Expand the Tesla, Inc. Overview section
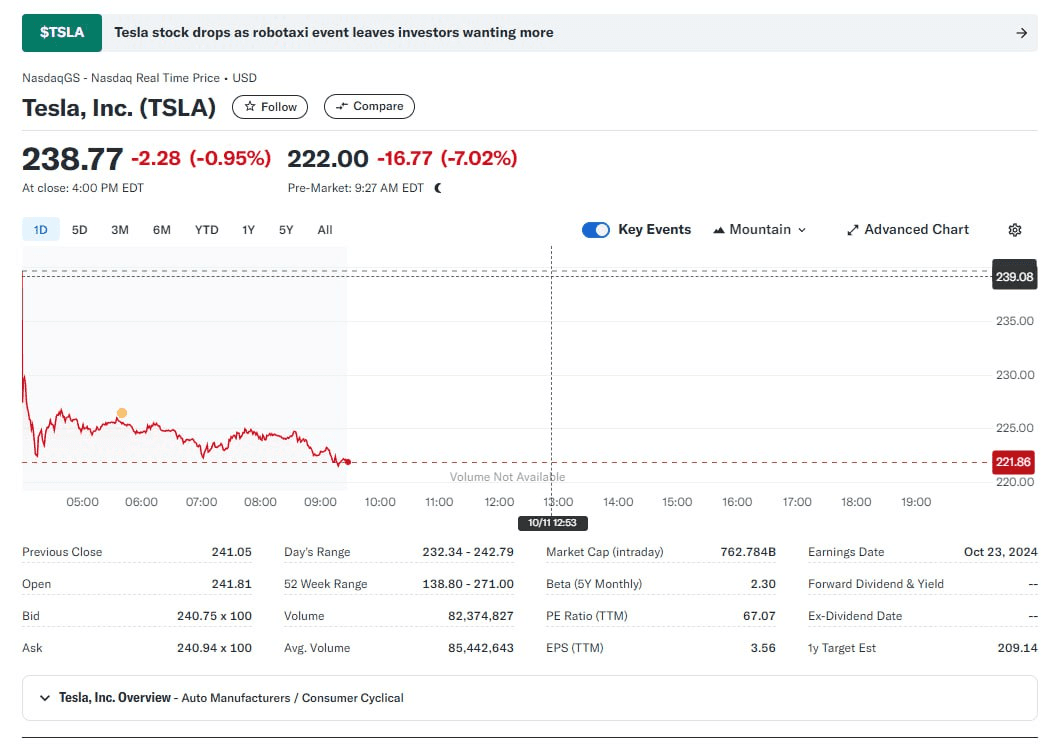 pyautogui.click(x=45, y=698)
